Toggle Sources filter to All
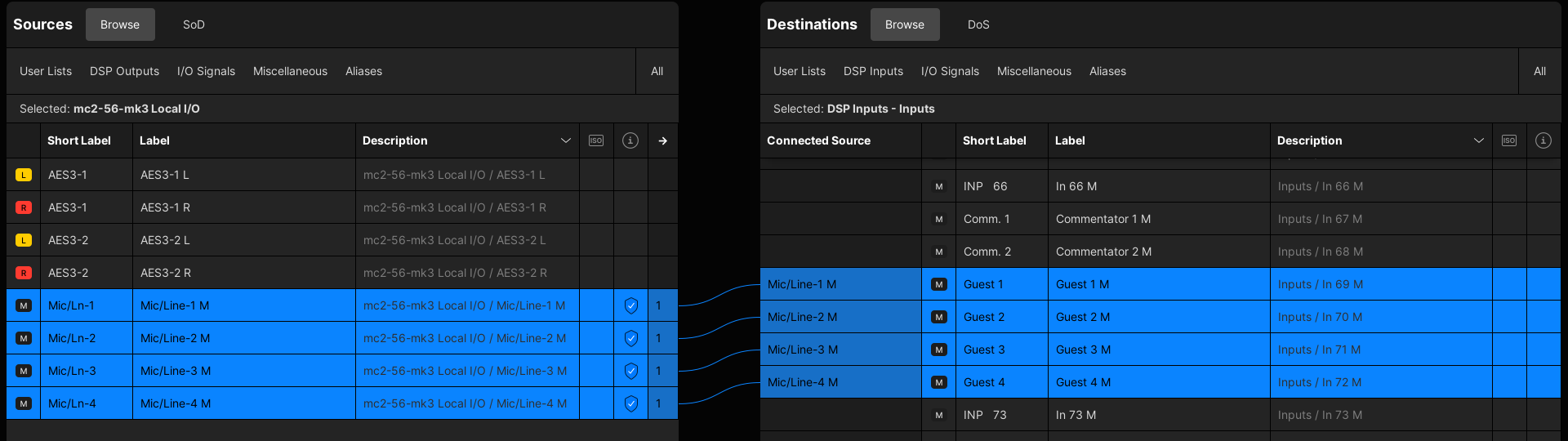Image resolution: width=1568 pixels, height=441 pixels. 657,71
